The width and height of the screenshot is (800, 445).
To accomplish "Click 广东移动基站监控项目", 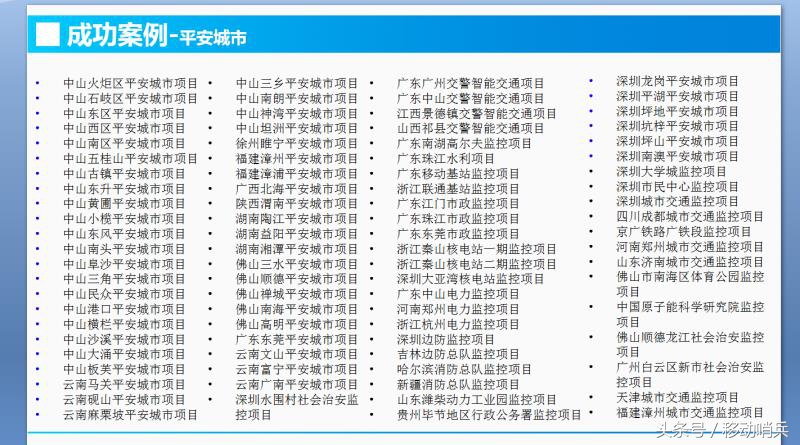I will [458, 174].
